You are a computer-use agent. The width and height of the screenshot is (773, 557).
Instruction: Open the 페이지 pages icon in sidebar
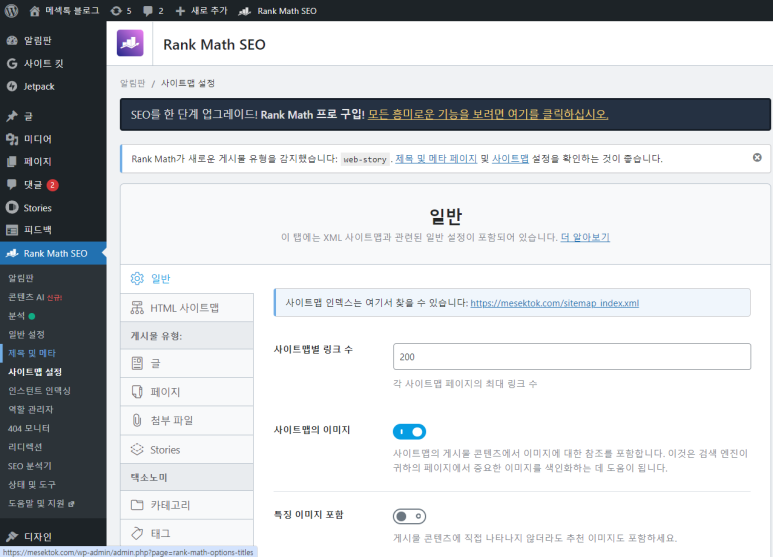(x=12, y=161)
